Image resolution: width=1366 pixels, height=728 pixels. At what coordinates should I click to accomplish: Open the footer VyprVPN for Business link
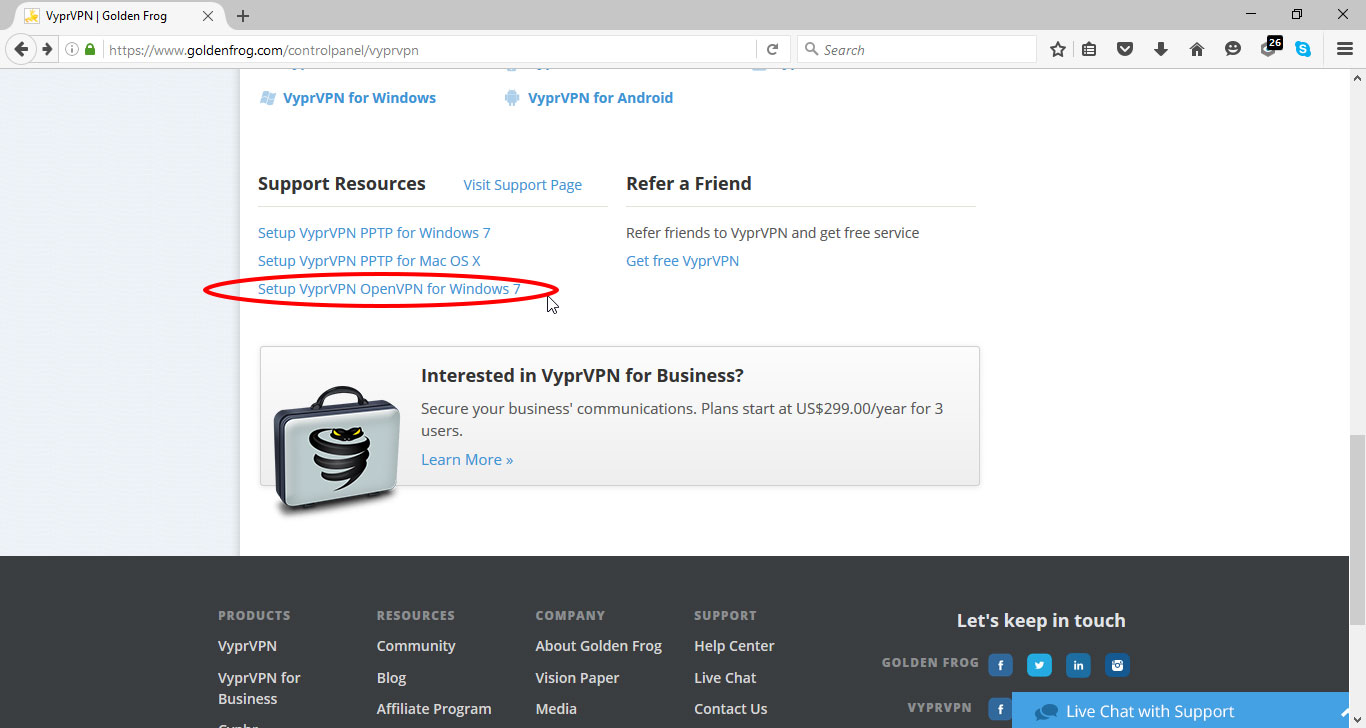(x=259, y=688)
